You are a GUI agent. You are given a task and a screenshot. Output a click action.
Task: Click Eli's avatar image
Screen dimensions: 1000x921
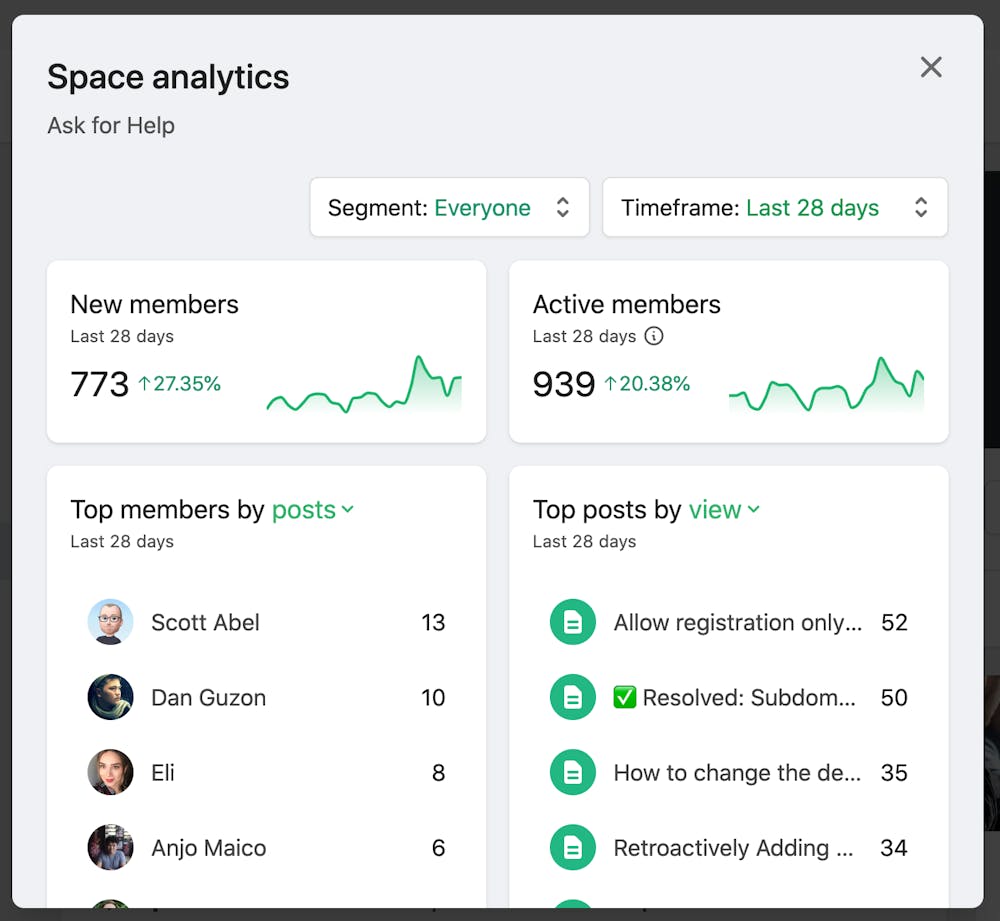tap(110, 772)
